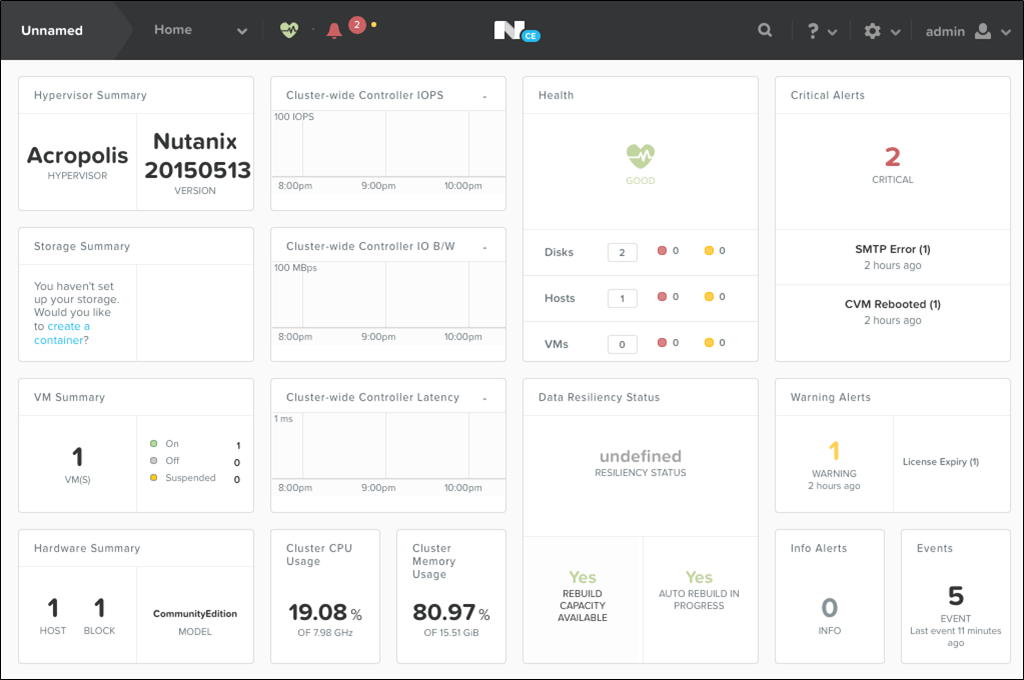Click yellow warning dot in Hosts row
This screenshot has width=1024, height=680.
point(709,297)
